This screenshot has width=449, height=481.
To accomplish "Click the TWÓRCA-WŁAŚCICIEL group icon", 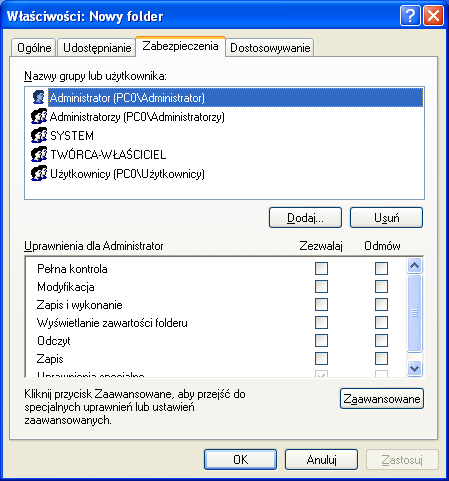I will click(39, 154).
